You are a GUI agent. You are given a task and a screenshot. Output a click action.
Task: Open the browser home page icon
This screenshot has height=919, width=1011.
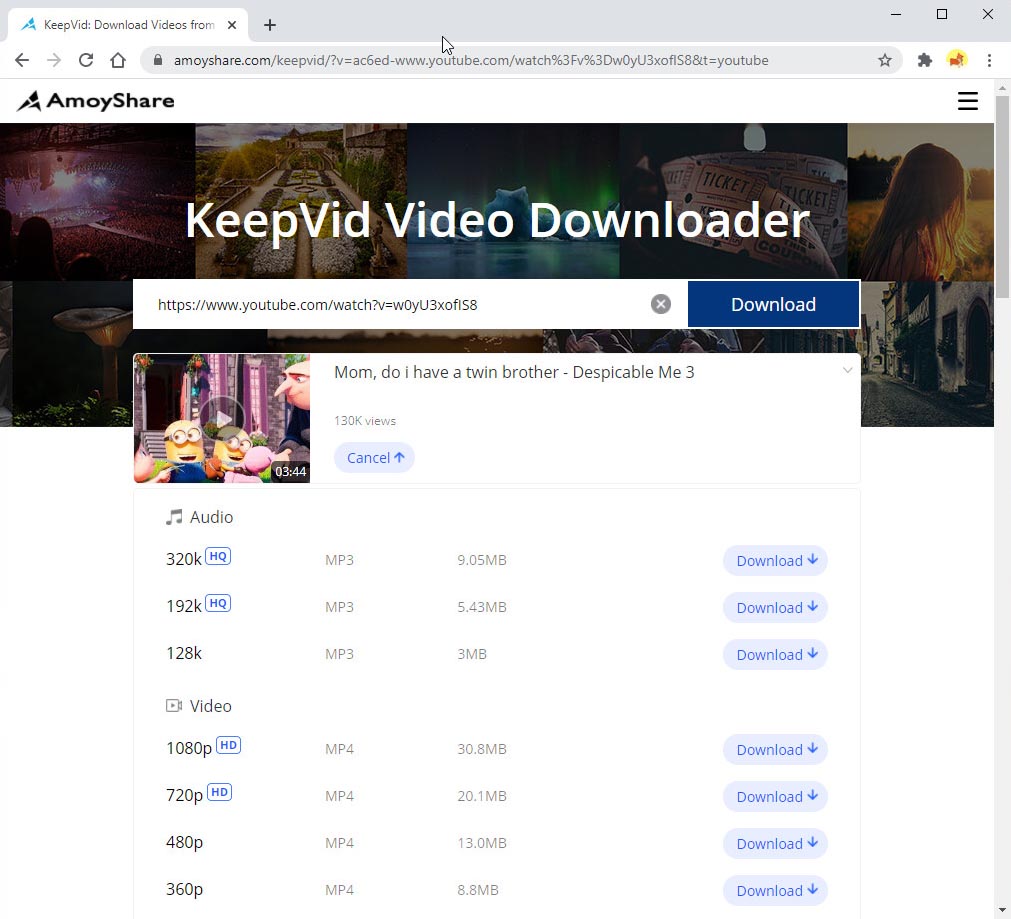118,60
